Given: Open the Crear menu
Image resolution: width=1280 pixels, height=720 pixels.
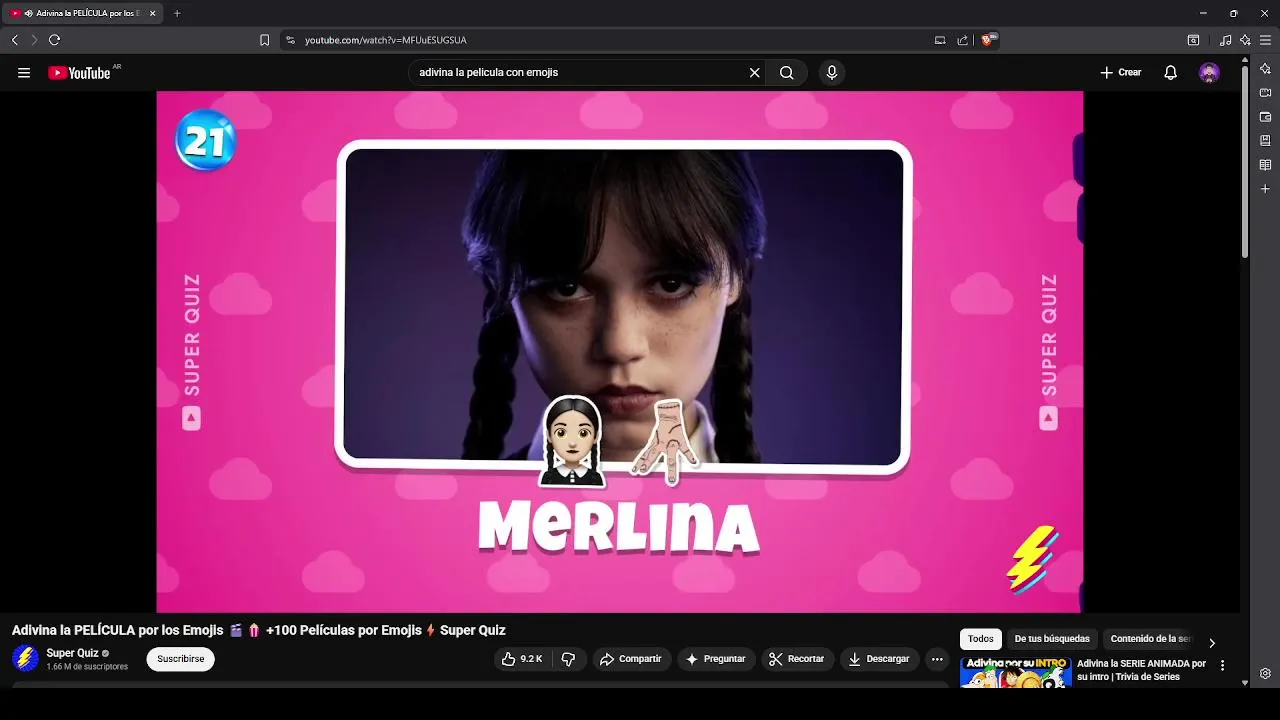Looking at the screenshot, I should pos(1121,73).
